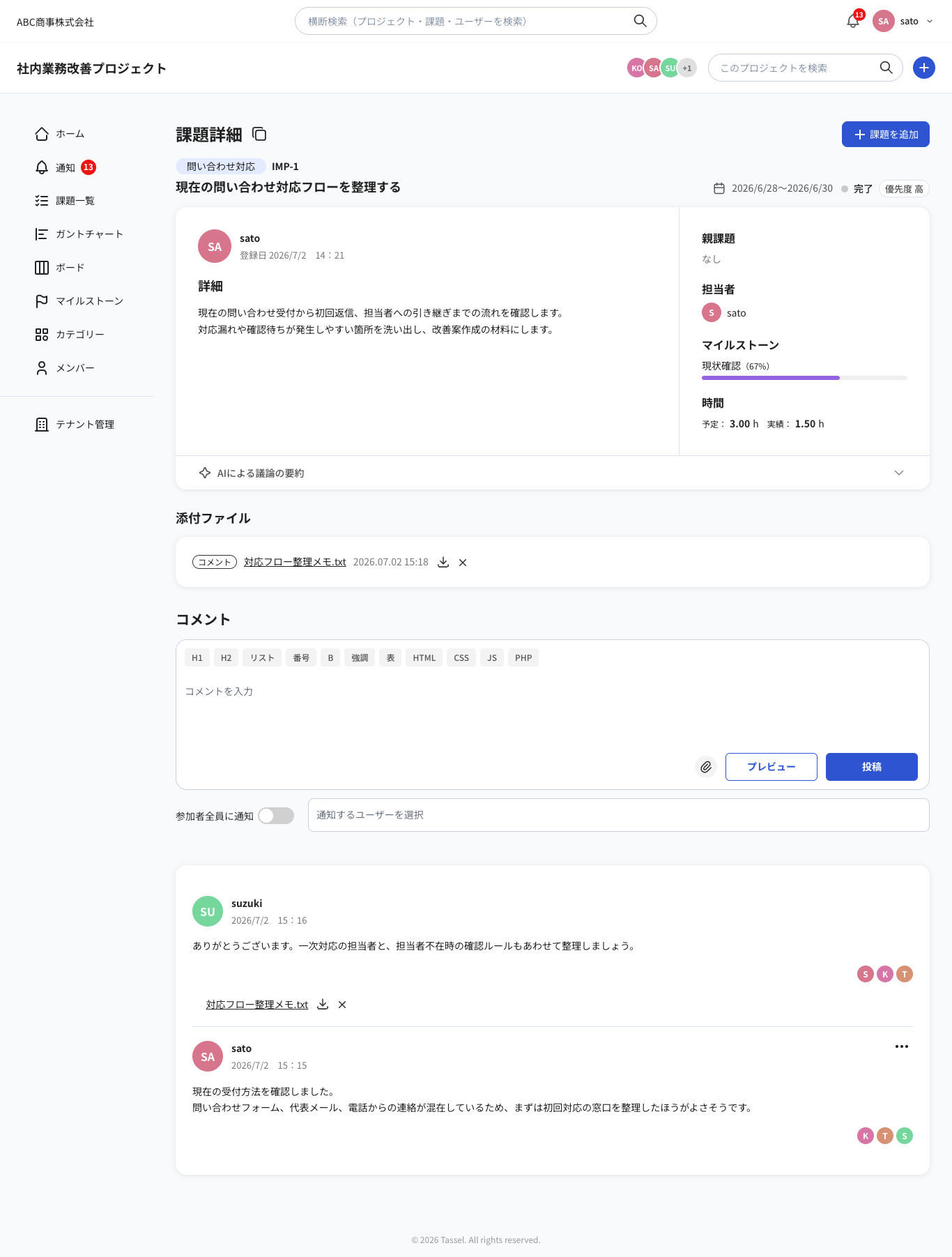Click the 現状確認 milestone progress bar
Image resolution: width=952 pixels, height=1257 pixels.
coord(804,378)
